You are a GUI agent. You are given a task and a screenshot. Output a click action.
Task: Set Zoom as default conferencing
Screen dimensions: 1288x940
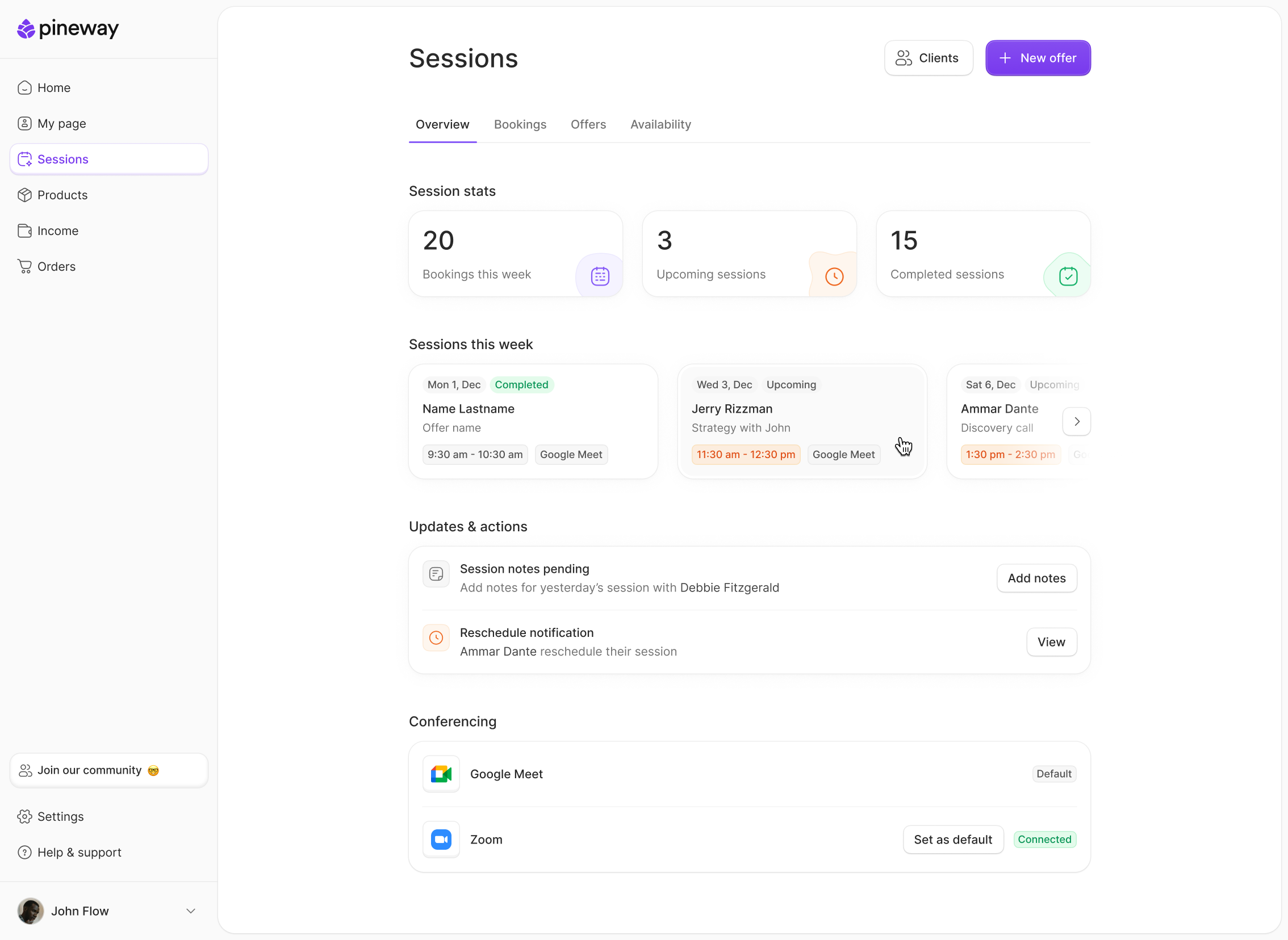tap(953, 840)
